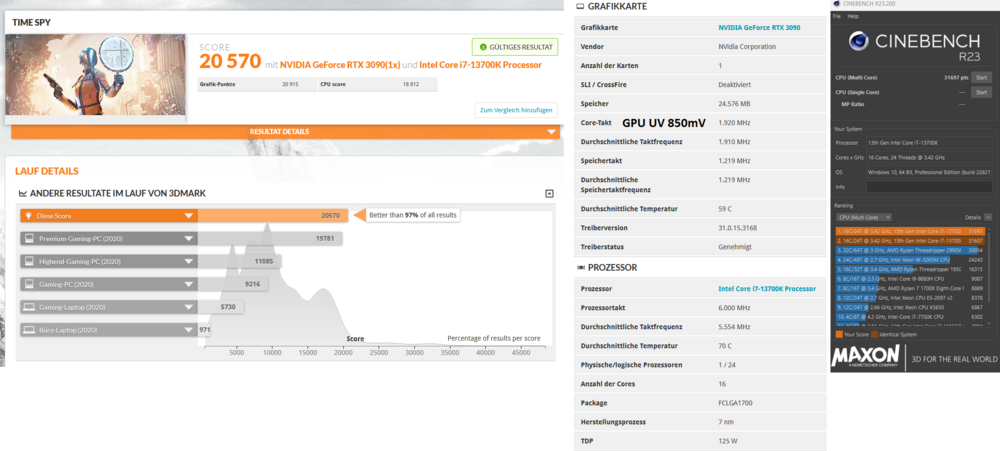1000x451 pixels.
Task: Expand the Büro-Laptop (2020) dropdown arrow
Action: [x=188, y=330]
